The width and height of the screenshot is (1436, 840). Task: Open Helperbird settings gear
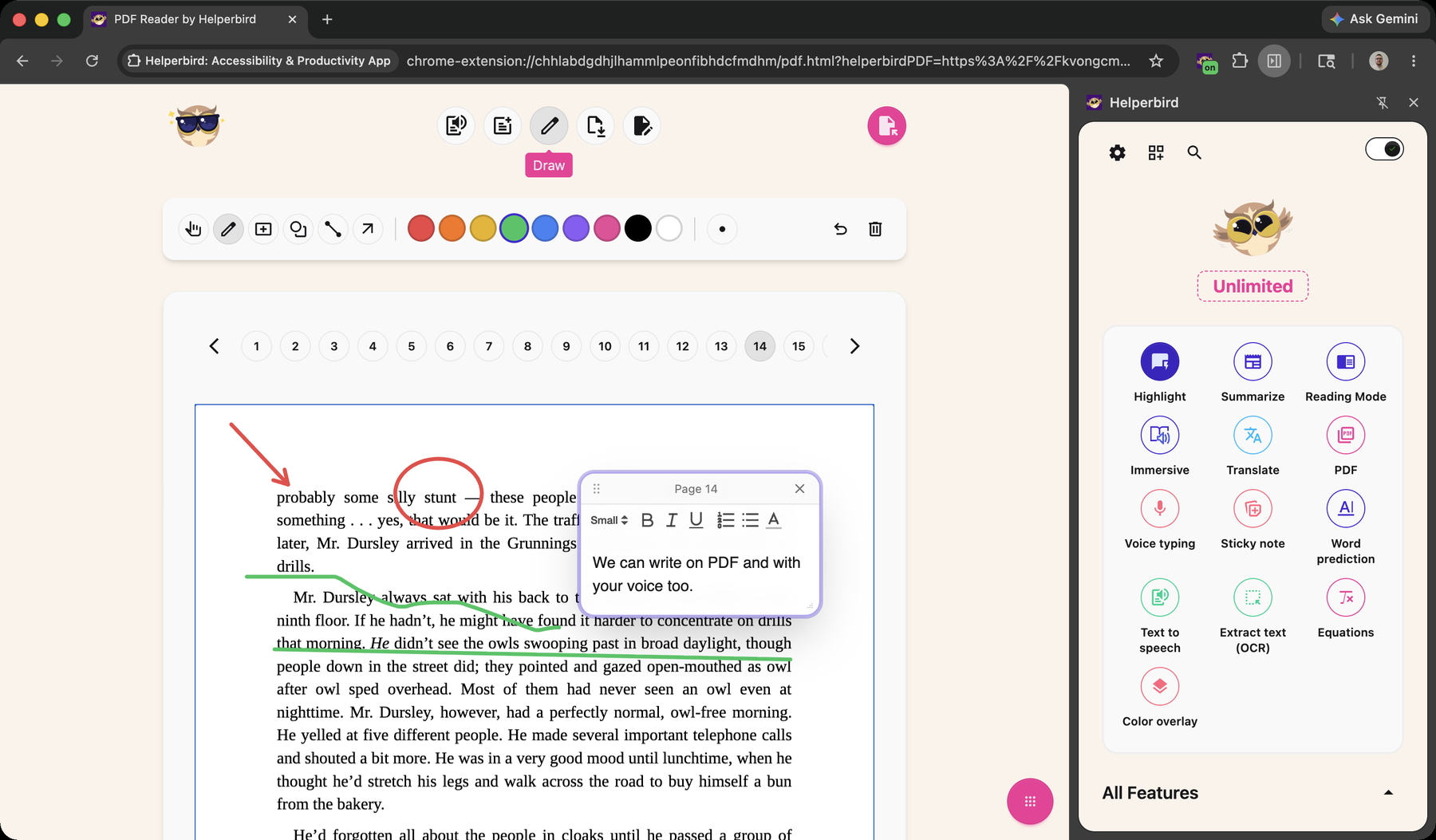pos(1117,152)
